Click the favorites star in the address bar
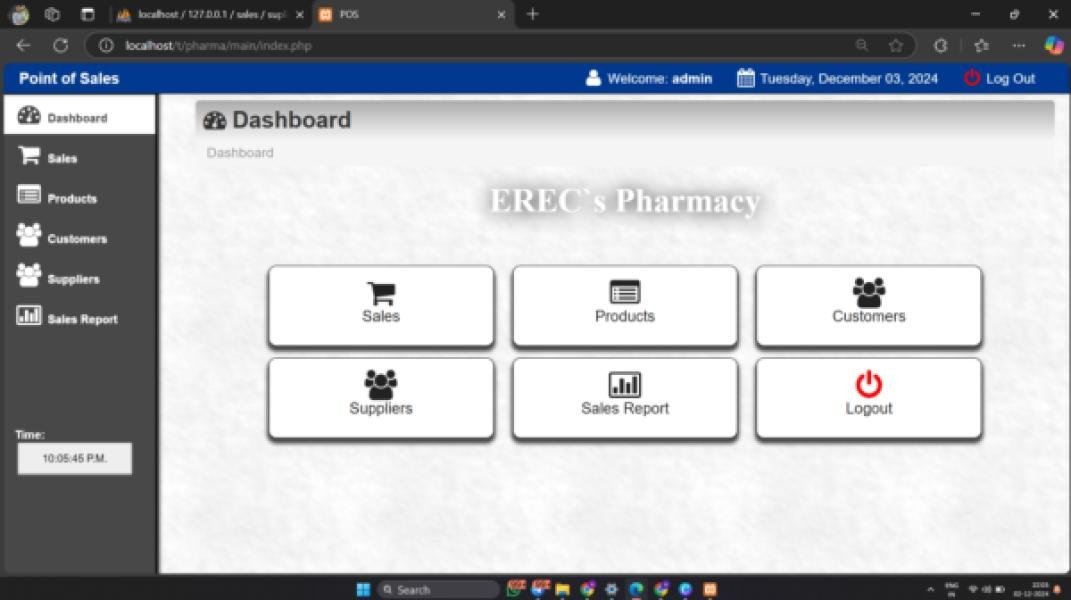 895,45
